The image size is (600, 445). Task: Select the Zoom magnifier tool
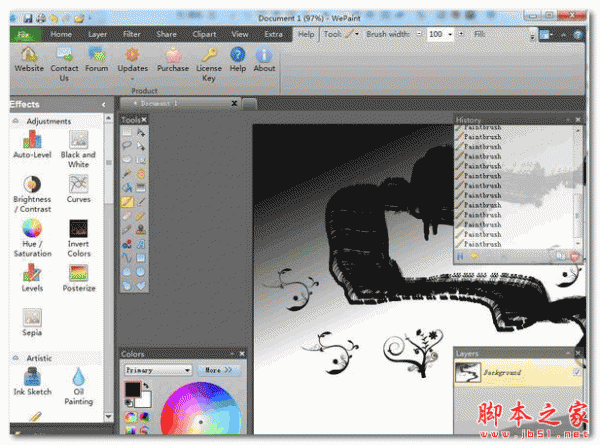[141, 160]
